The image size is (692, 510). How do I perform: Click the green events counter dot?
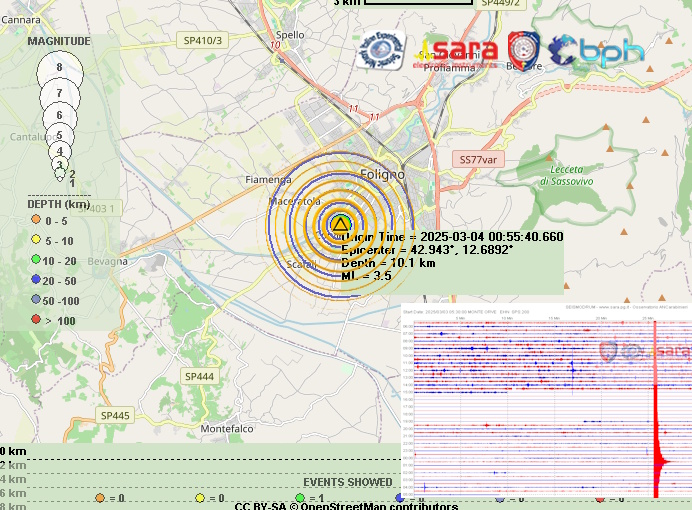pos(301,497)
